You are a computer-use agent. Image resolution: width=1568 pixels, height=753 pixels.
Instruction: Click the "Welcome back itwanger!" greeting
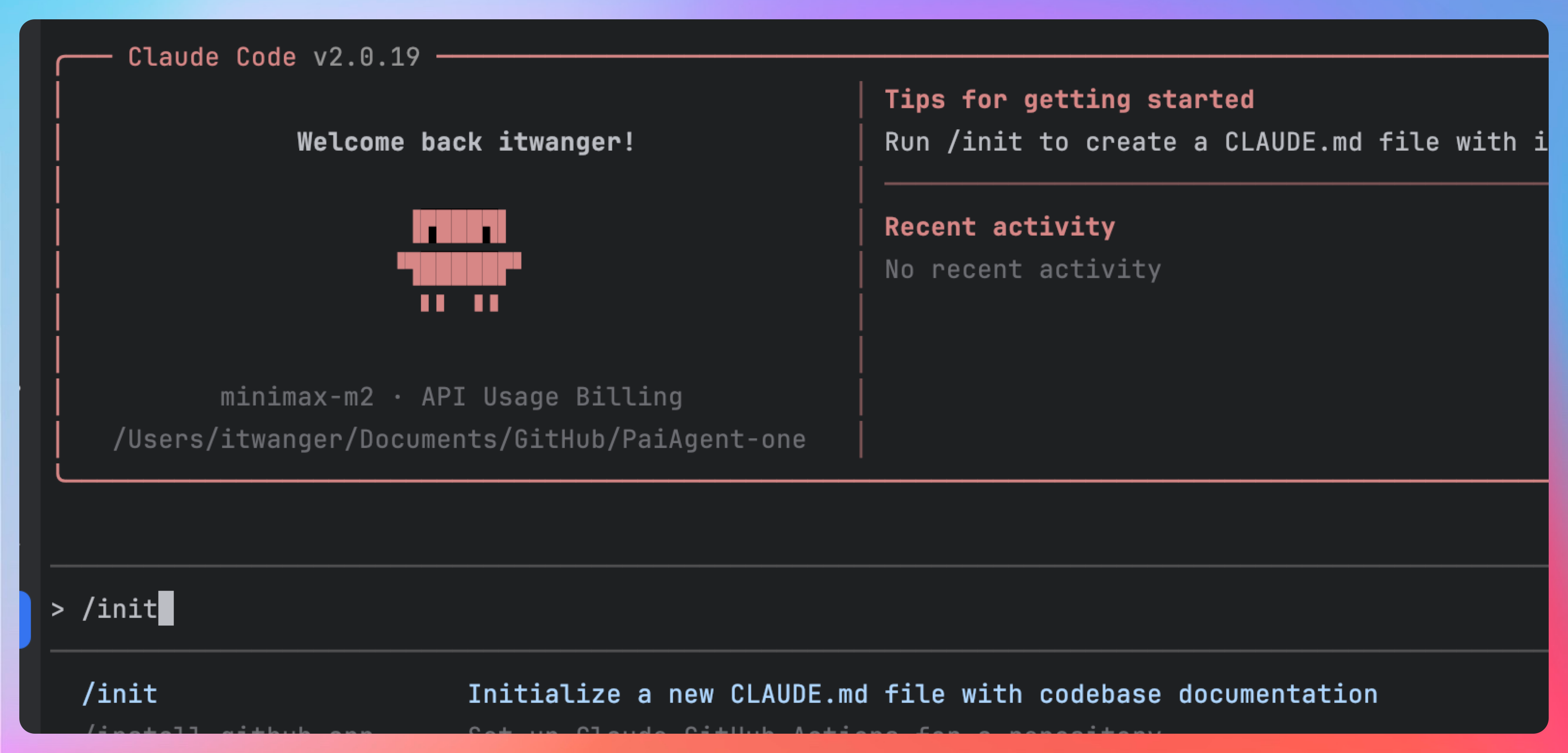tap(466, 142)
